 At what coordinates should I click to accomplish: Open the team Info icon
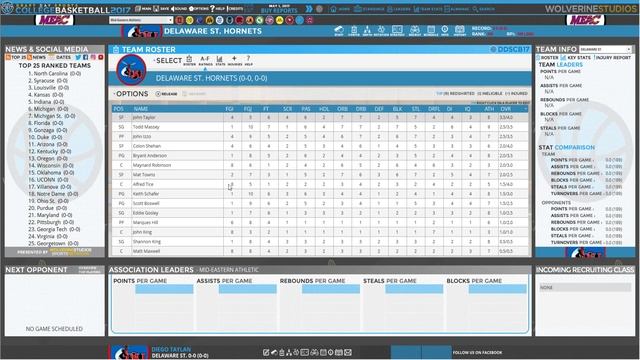point(445,31)
